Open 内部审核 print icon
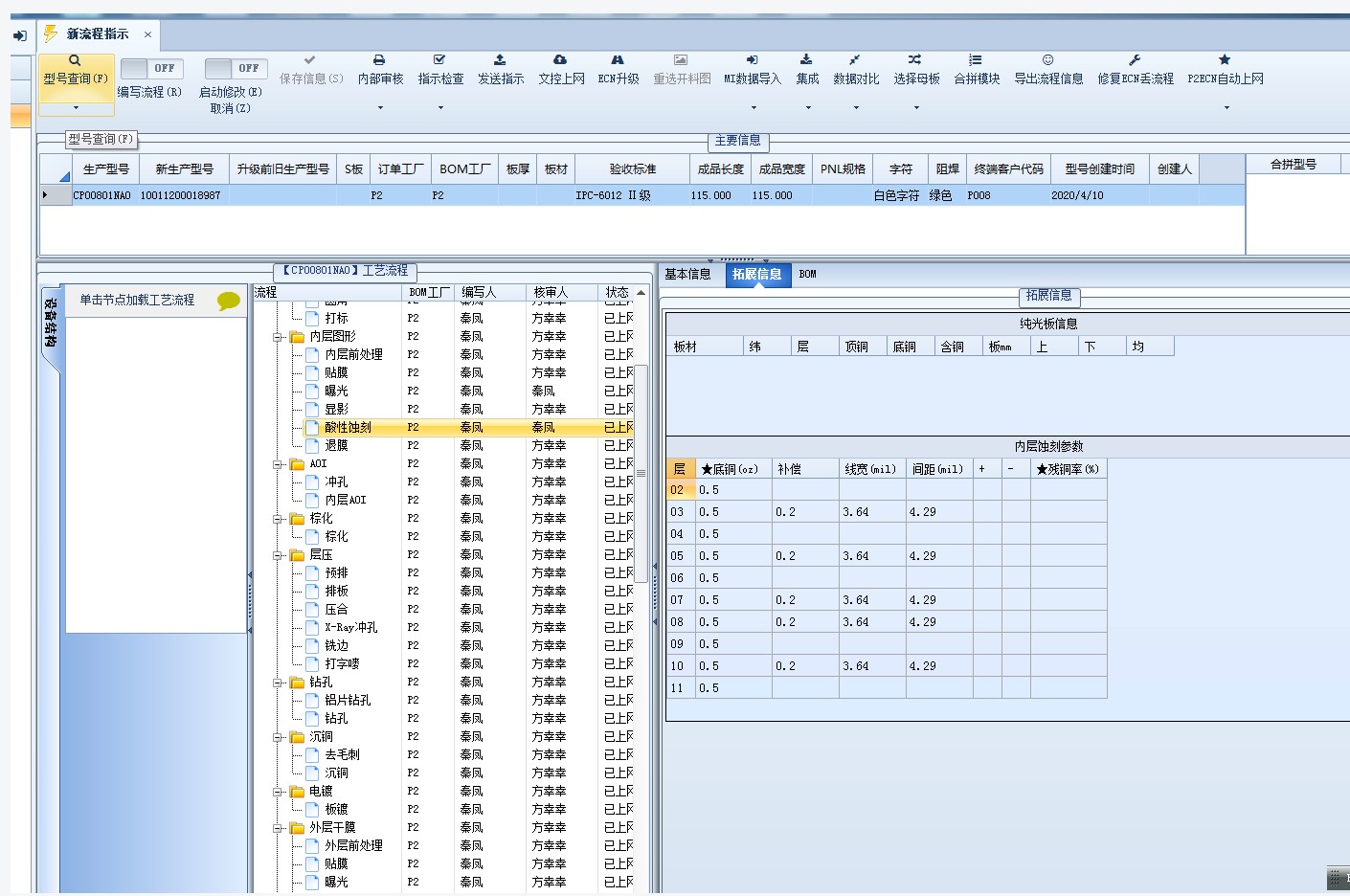1350x896 pixels. point(379,59)
